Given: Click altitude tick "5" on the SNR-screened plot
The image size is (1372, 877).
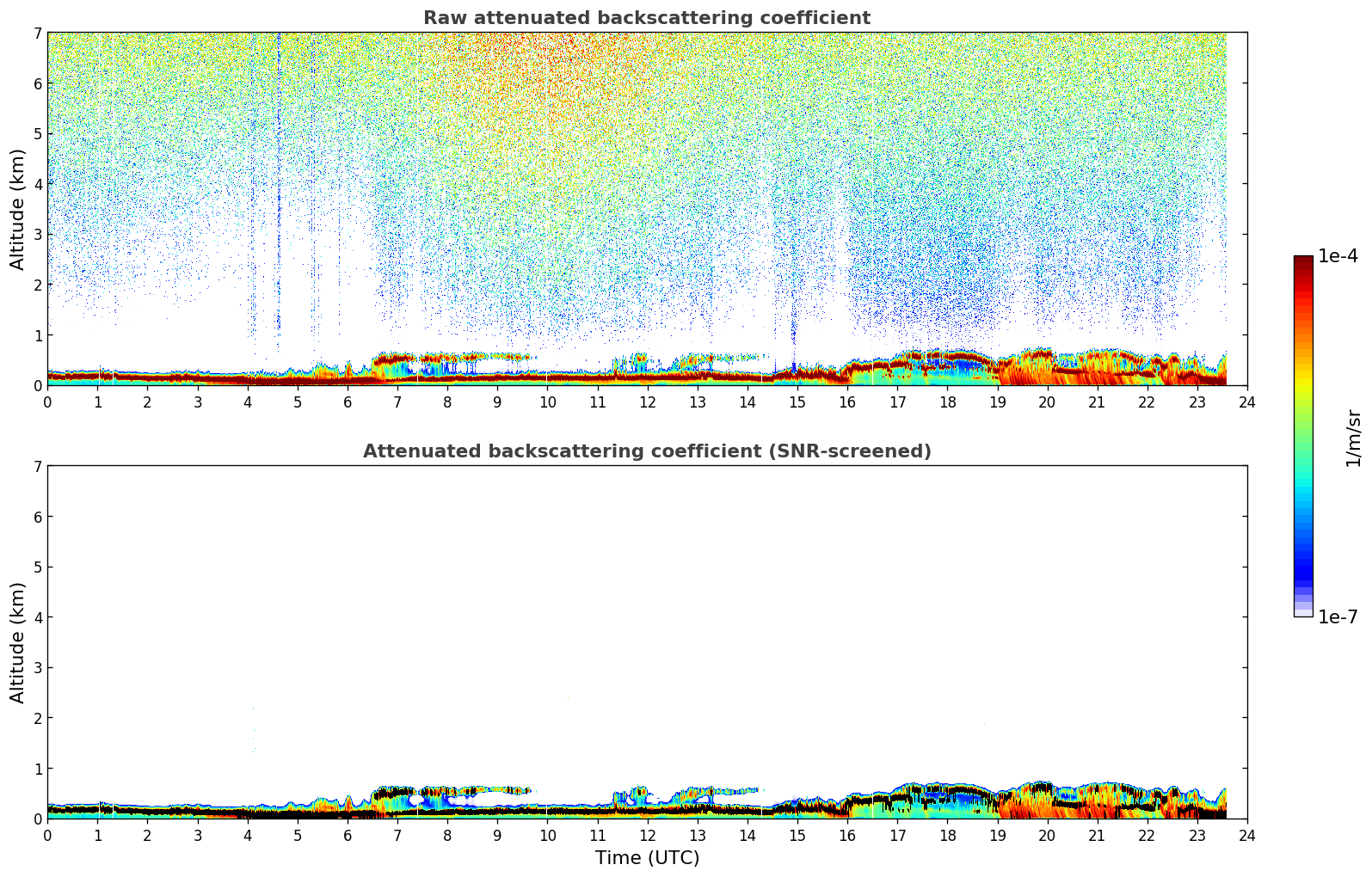Looking at the screenshot, I should 37,567.
